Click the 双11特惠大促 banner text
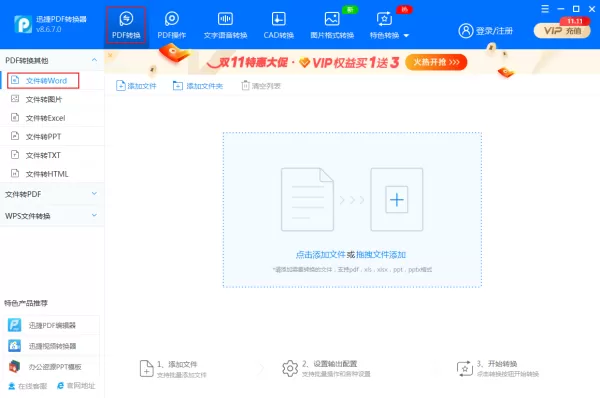The height and width of the screenshot is (398, 600). 253,62
